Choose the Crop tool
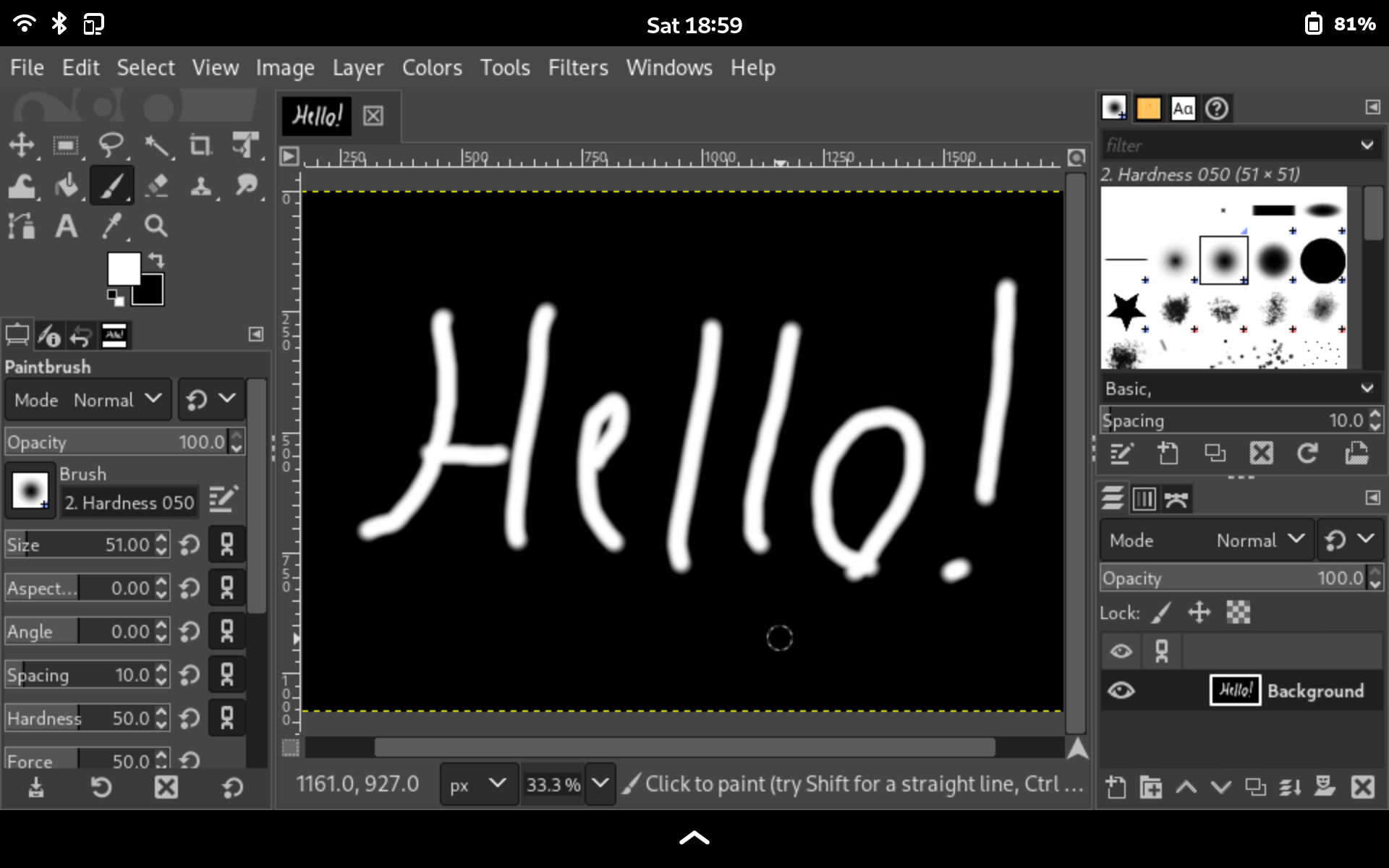This screenshot has height=868, width=1389. 200,145
